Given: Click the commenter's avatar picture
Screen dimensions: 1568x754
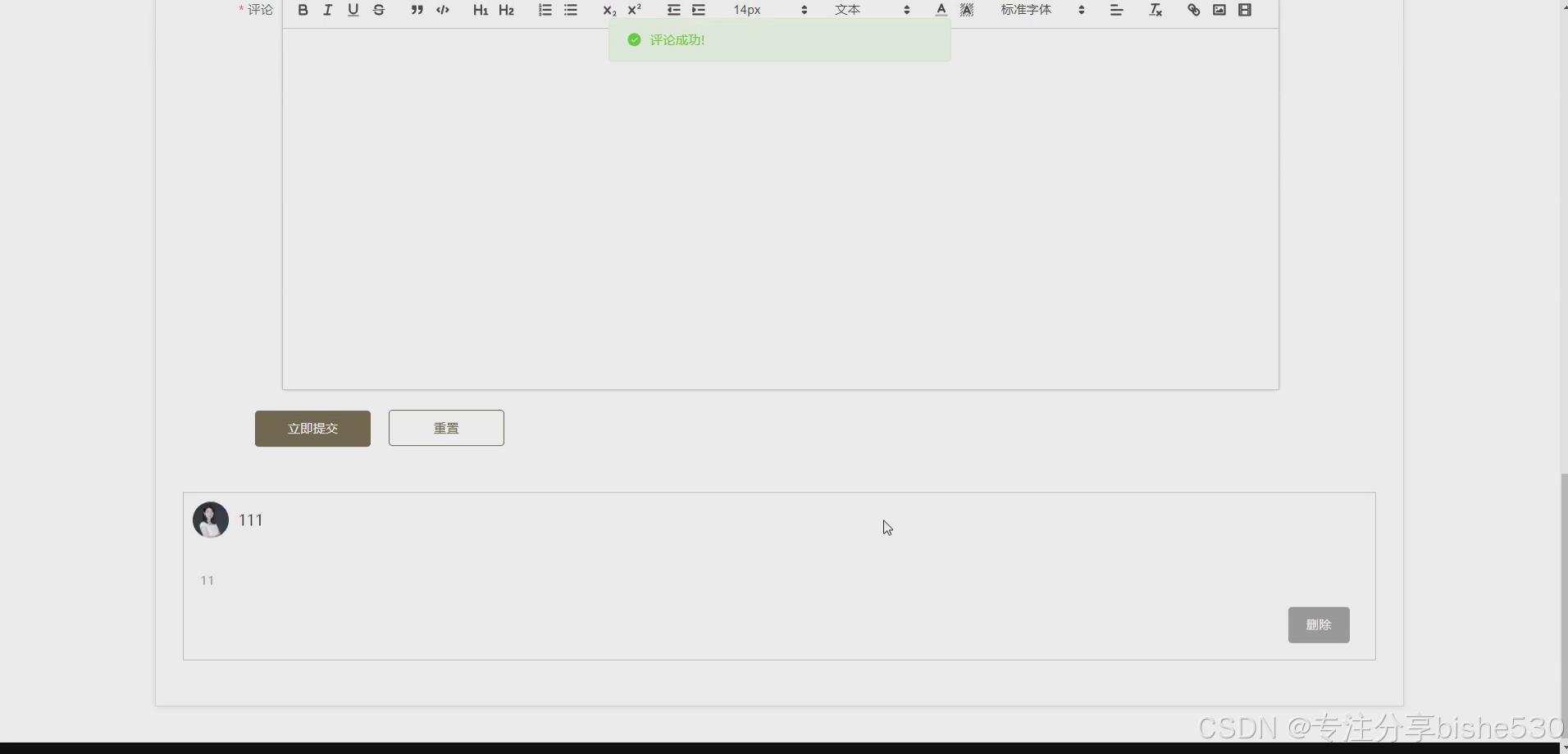Looking at the screenshot, I should point(211,520).
